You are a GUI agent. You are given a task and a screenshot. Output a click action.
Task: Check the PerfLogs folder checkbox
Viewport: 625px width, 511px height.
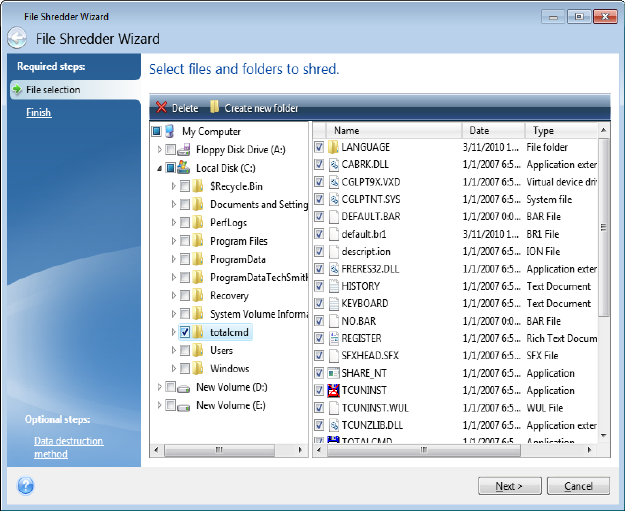point(185,222)
